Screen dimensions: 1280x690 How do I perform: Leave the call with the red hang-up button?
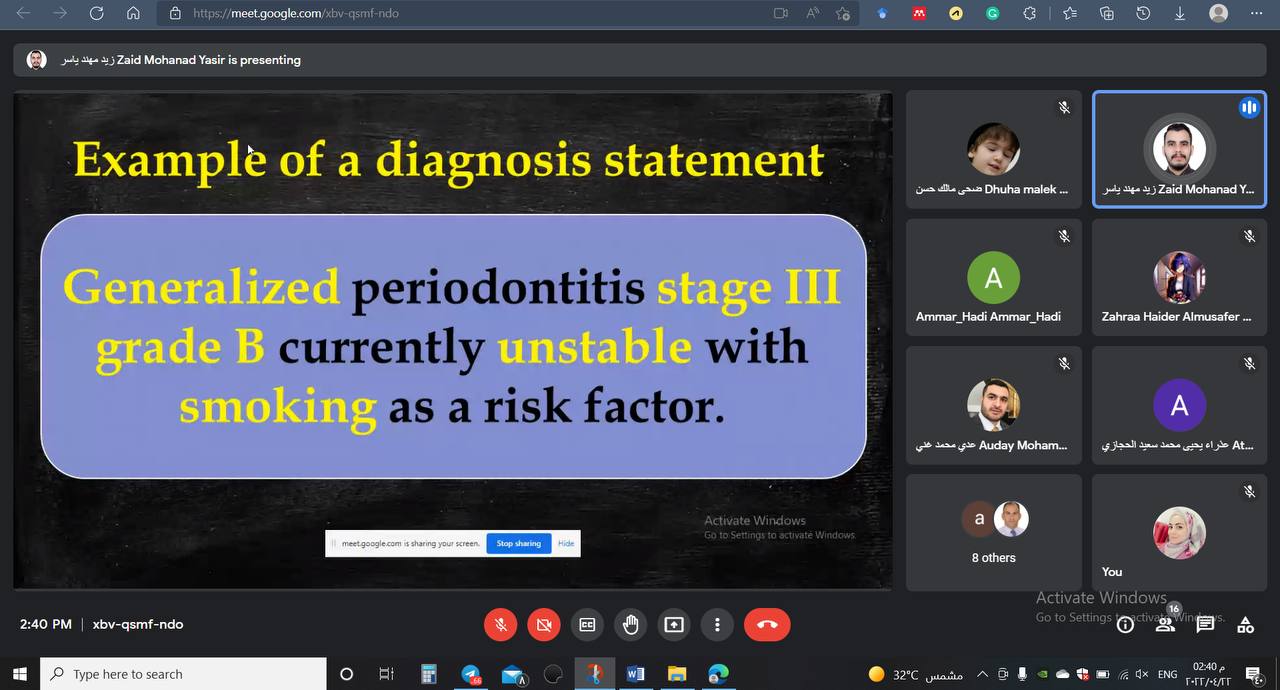767,625
